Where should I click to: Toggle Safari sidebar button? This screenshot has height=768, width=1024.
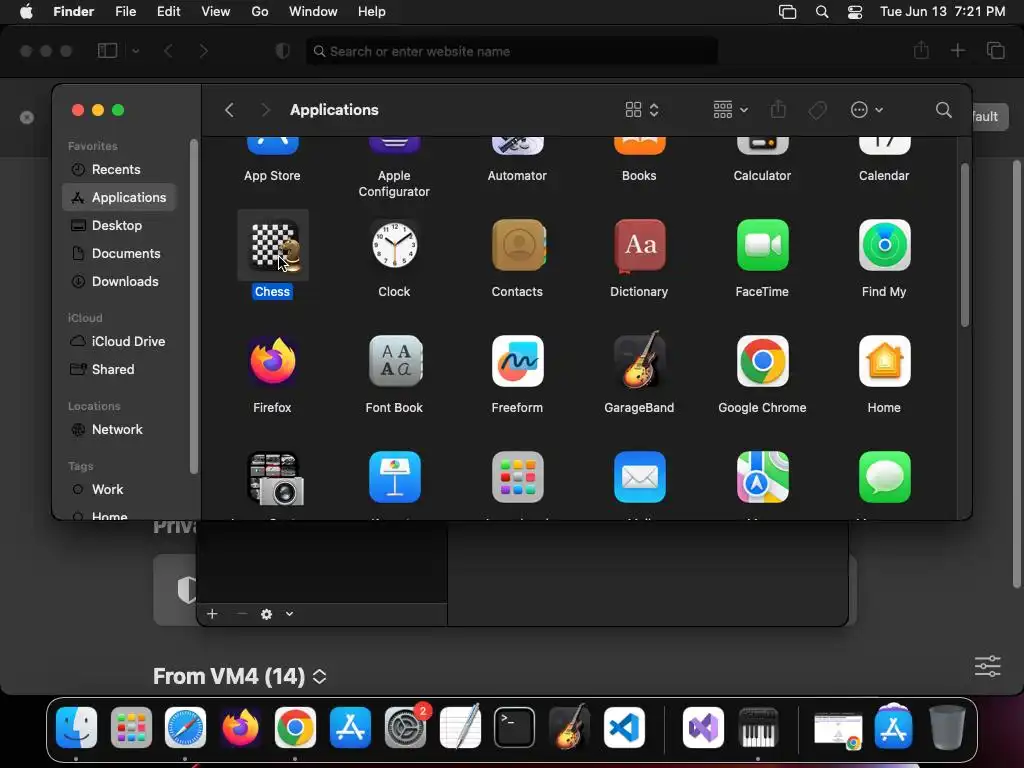click(107, 51)
